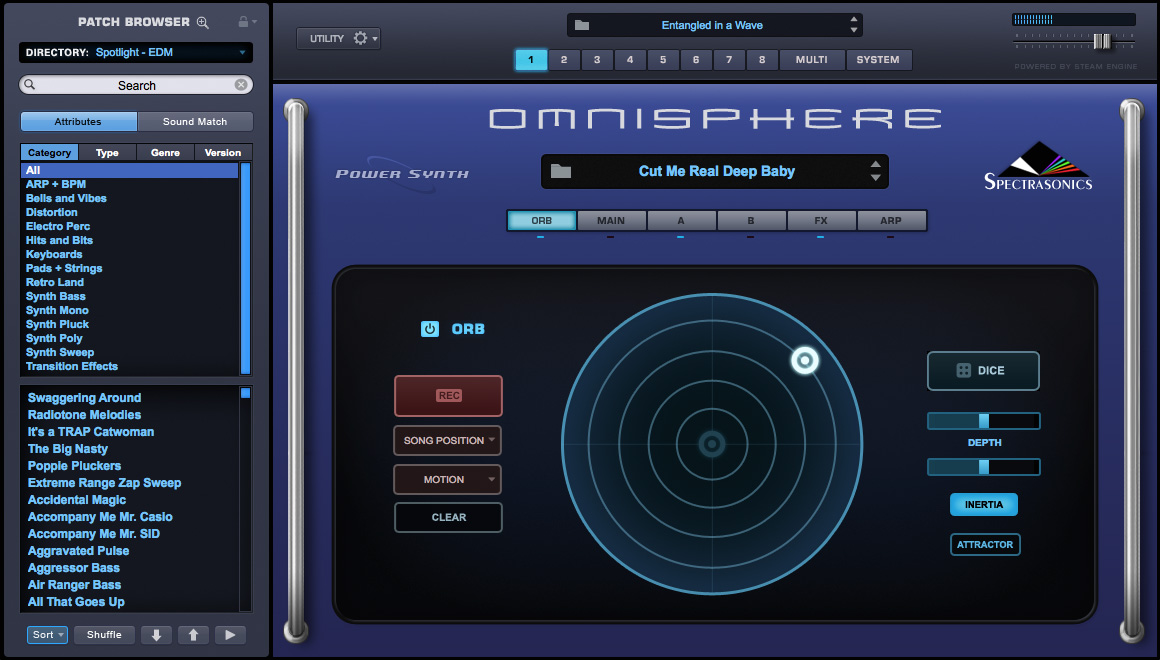
Task: Open the MOTION dropdown
Action: [447, 479]
